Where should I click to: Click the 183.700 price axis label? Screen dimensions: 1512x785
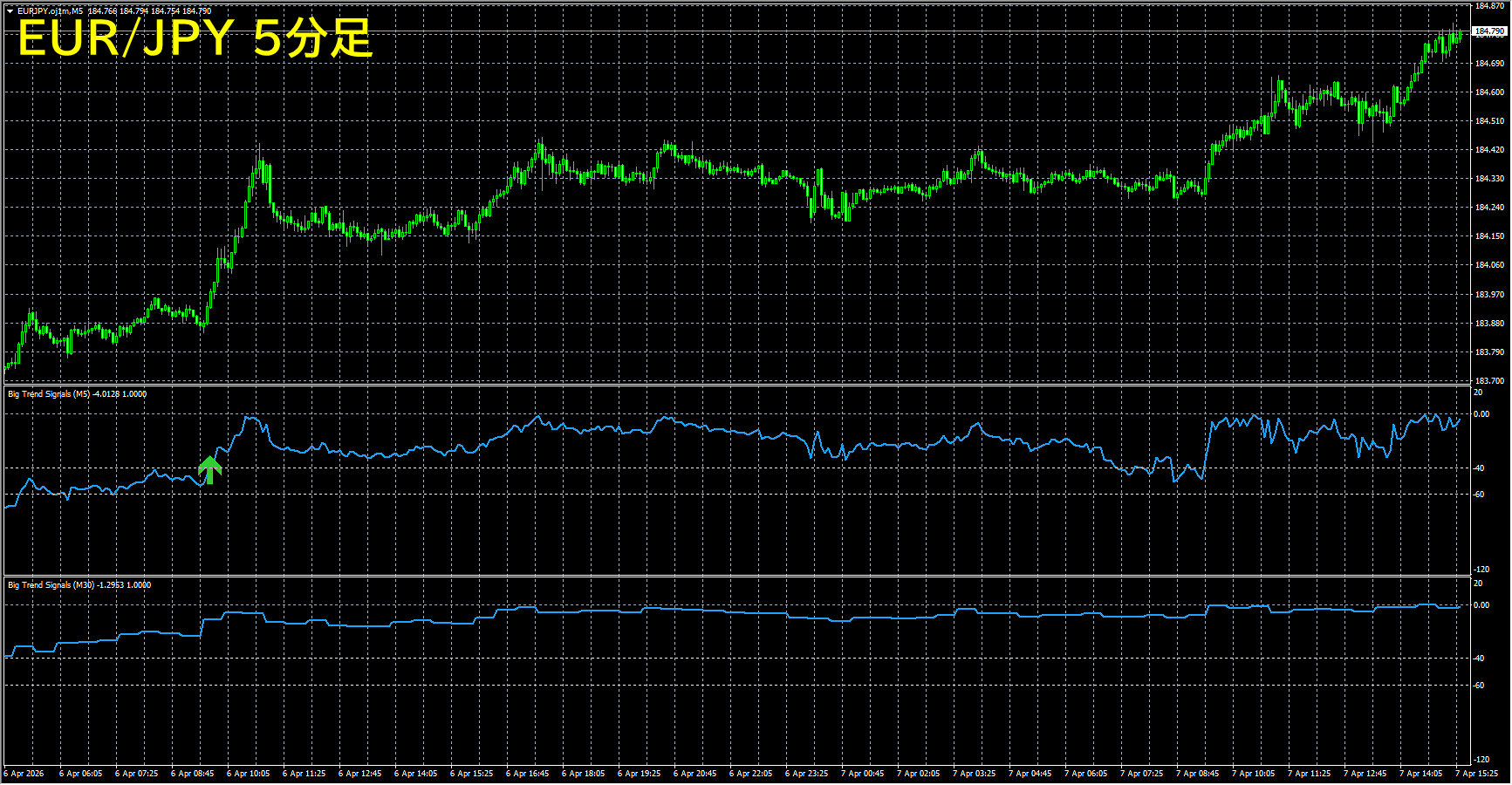pos(1489,381)
